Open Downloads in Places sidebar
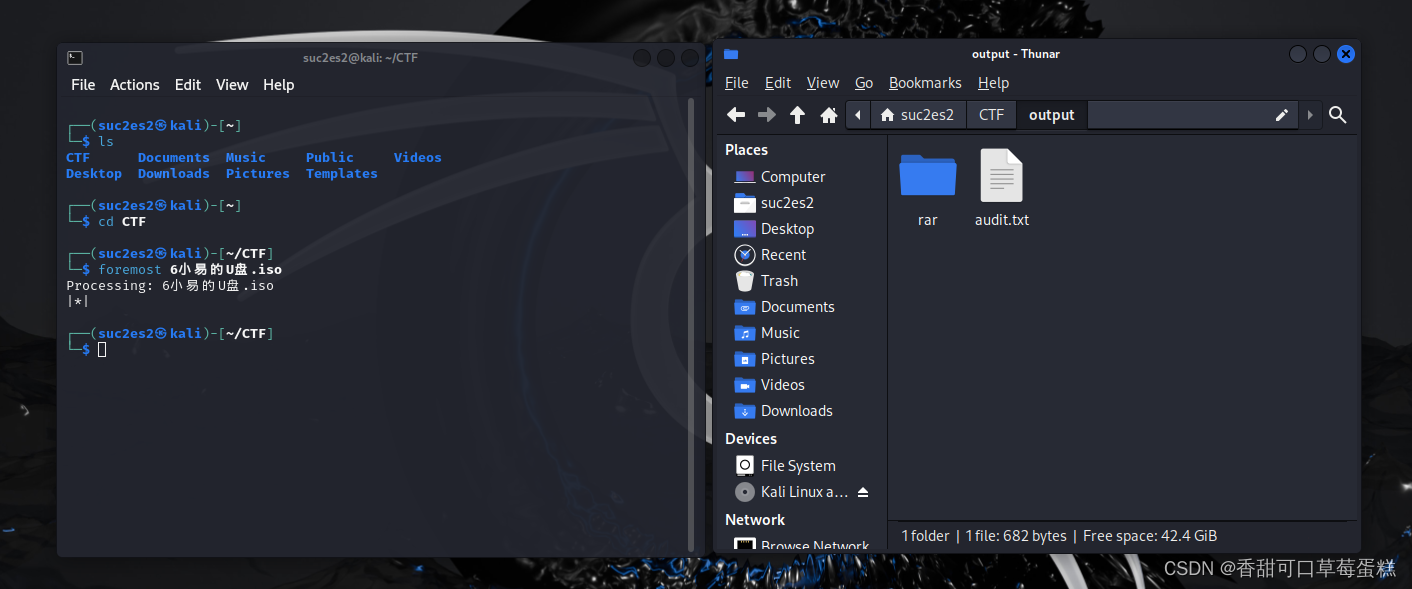1412x589 pixels. click(796, 411)
